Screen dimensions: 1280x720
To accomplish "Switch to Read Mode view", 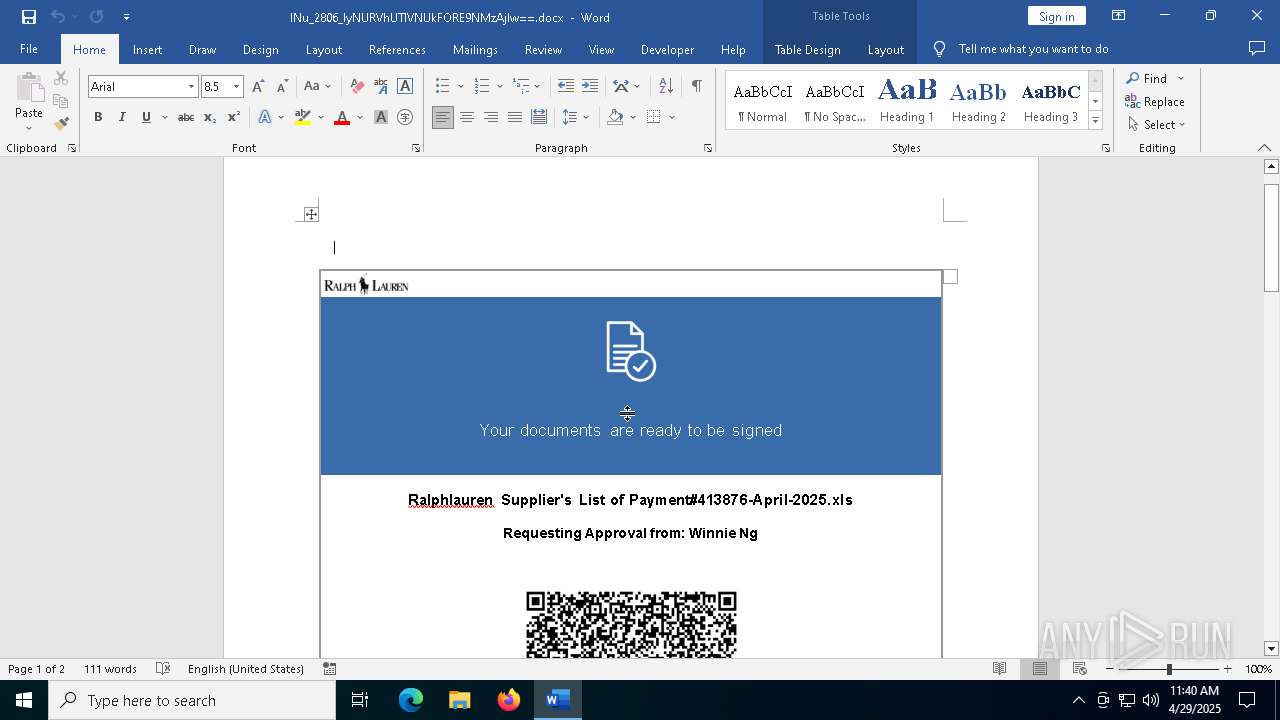I will point(999,669).
